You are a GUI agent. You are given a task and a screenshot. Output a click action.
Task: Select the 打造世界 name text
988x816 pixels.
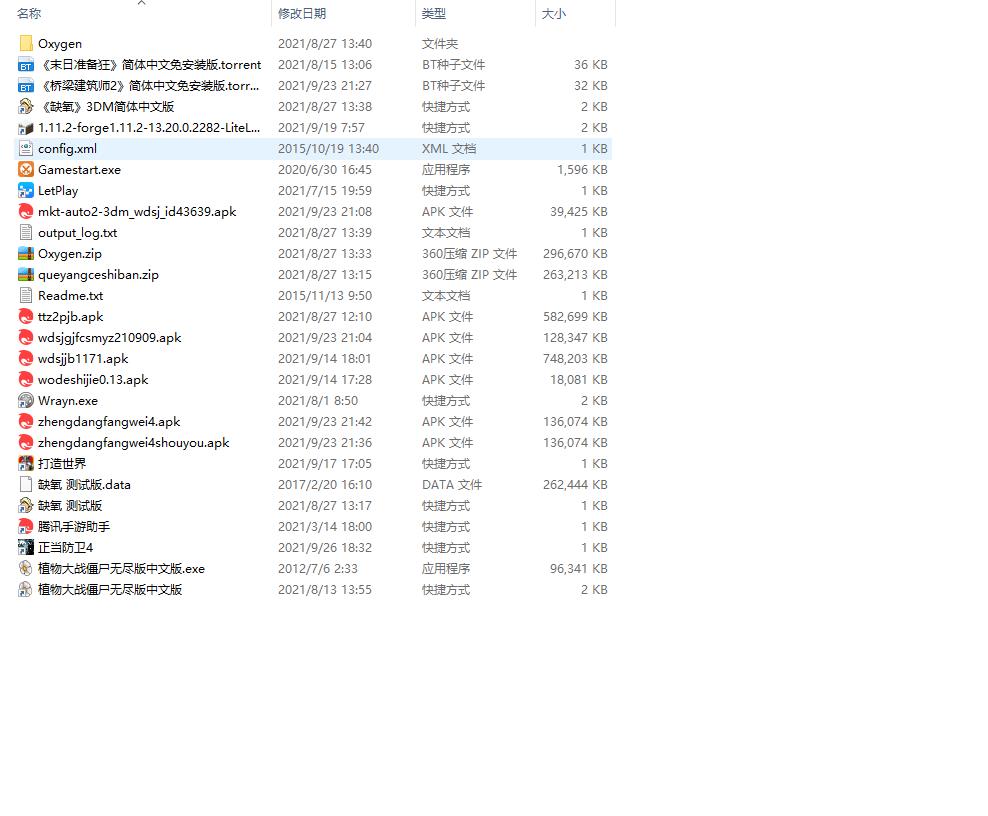click(62, 464)
